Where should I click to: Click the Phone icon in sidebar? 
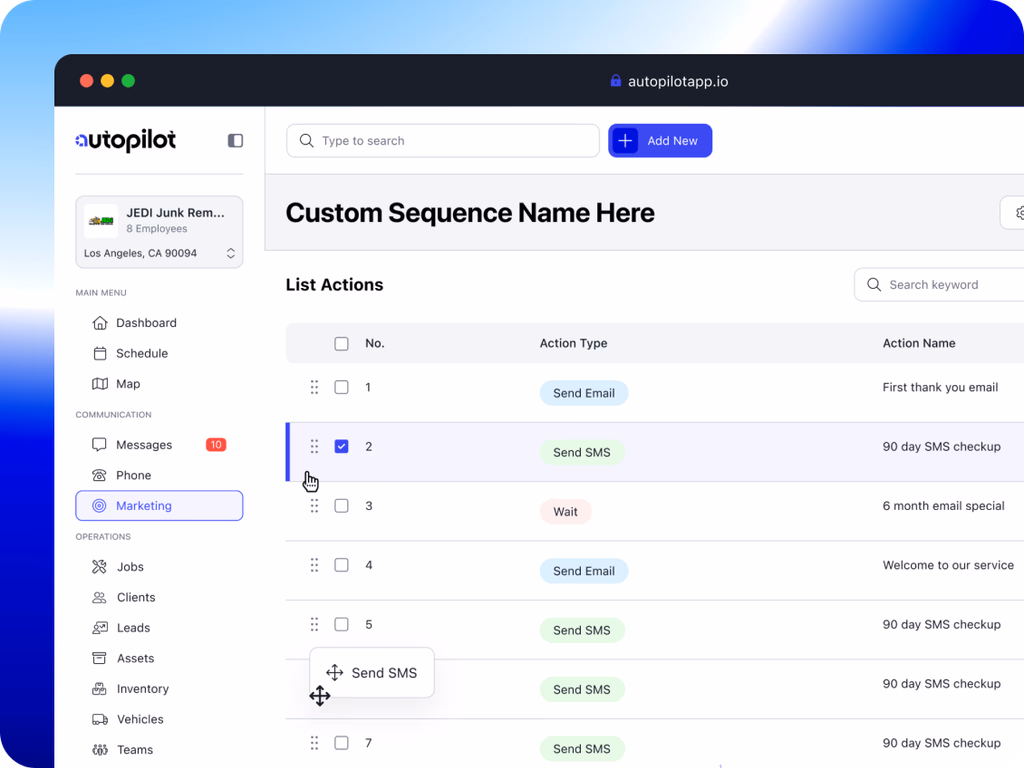[x=100, y=475]
